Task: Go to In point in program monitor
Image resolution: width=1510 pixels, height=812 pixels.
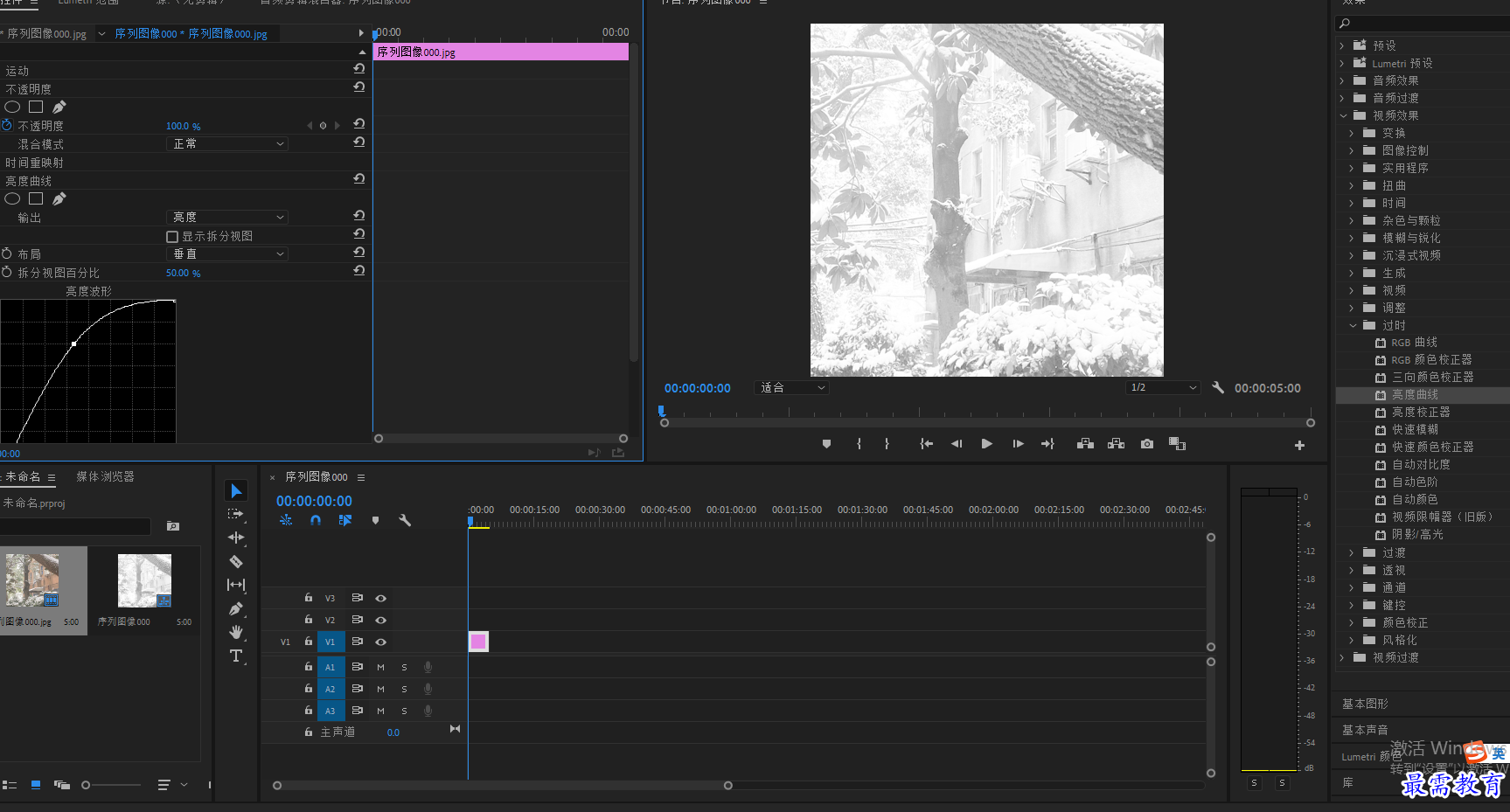Action: click(926, 444)
